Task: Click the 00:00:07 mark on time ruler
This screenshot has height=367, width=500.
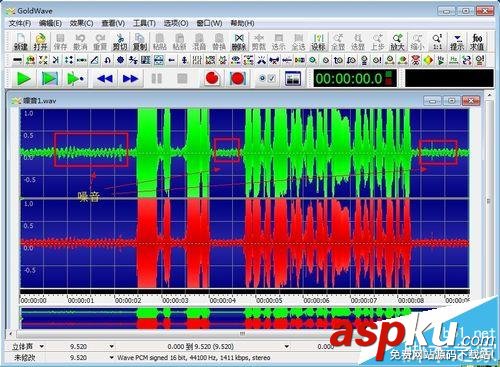Action: (x=364, y=300)
